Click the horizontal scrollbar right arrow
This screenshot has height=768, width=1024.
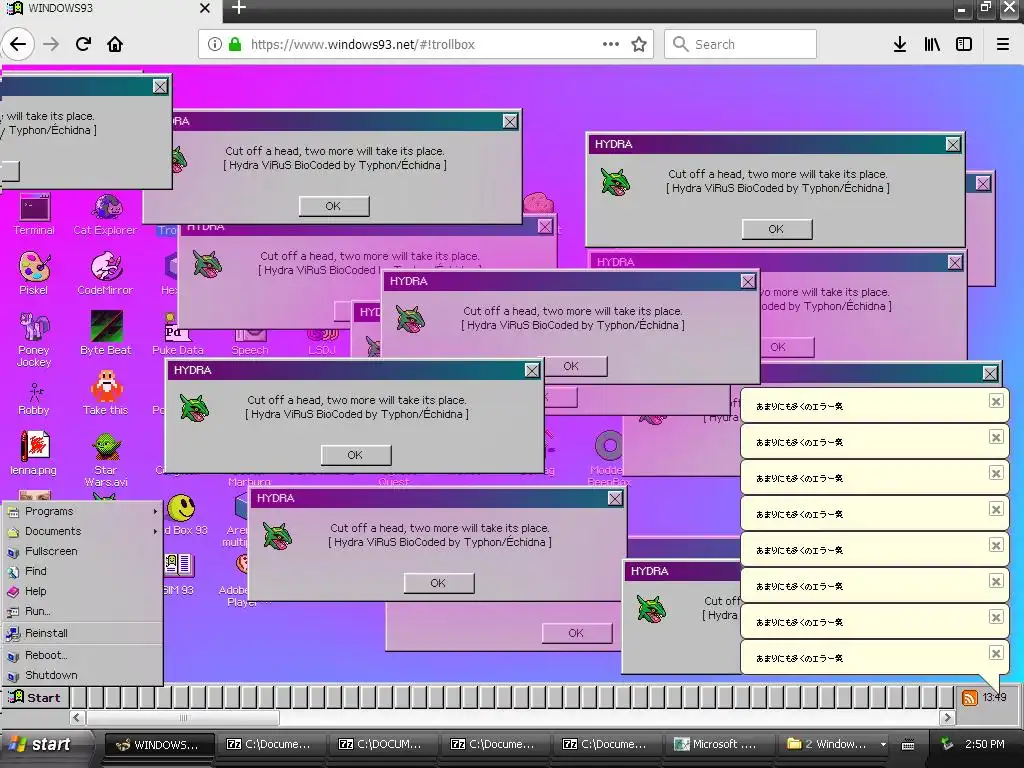(x=947, y=718)
